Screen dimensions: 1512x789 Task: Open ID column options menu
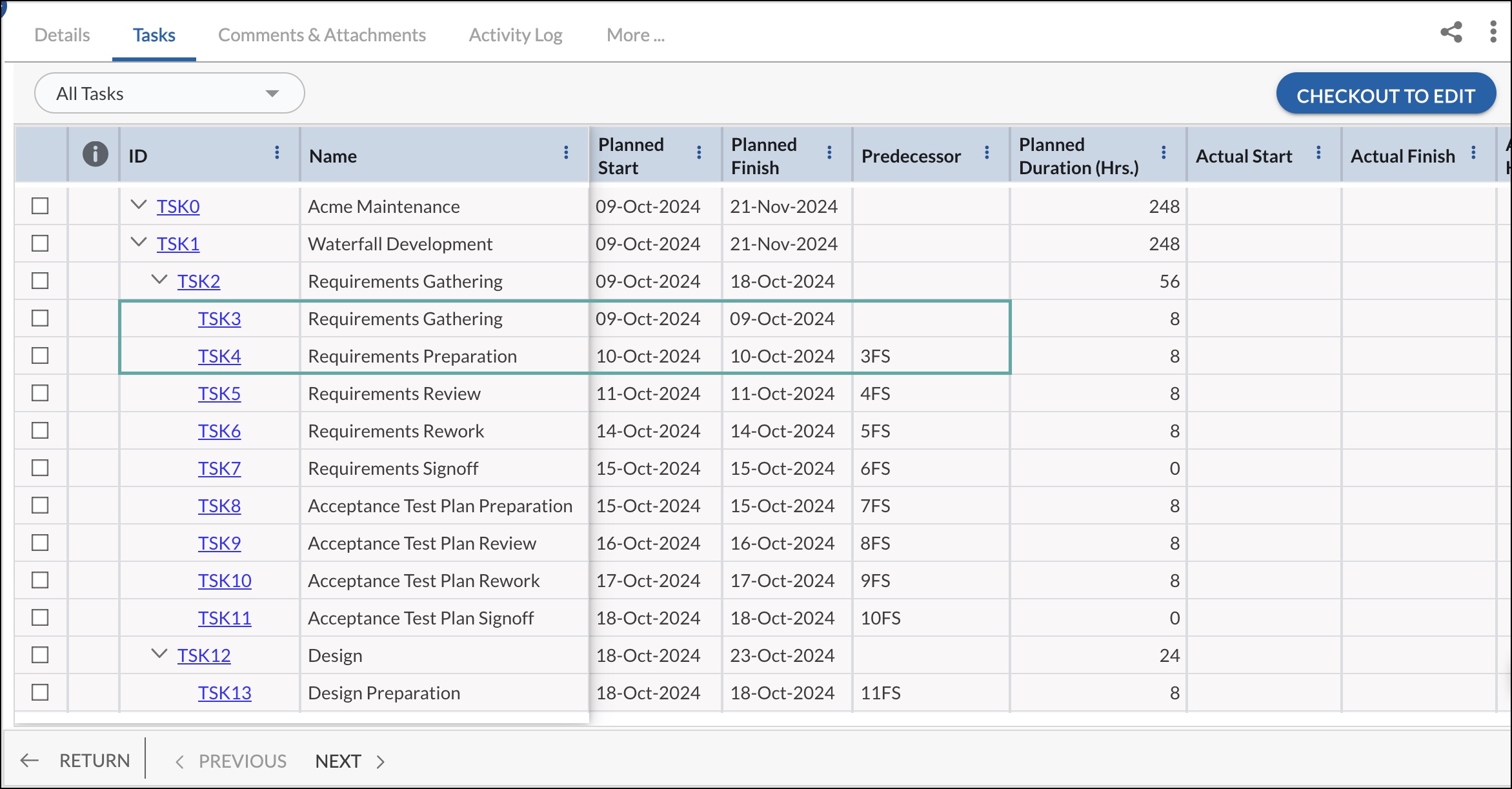pos(277,152)
